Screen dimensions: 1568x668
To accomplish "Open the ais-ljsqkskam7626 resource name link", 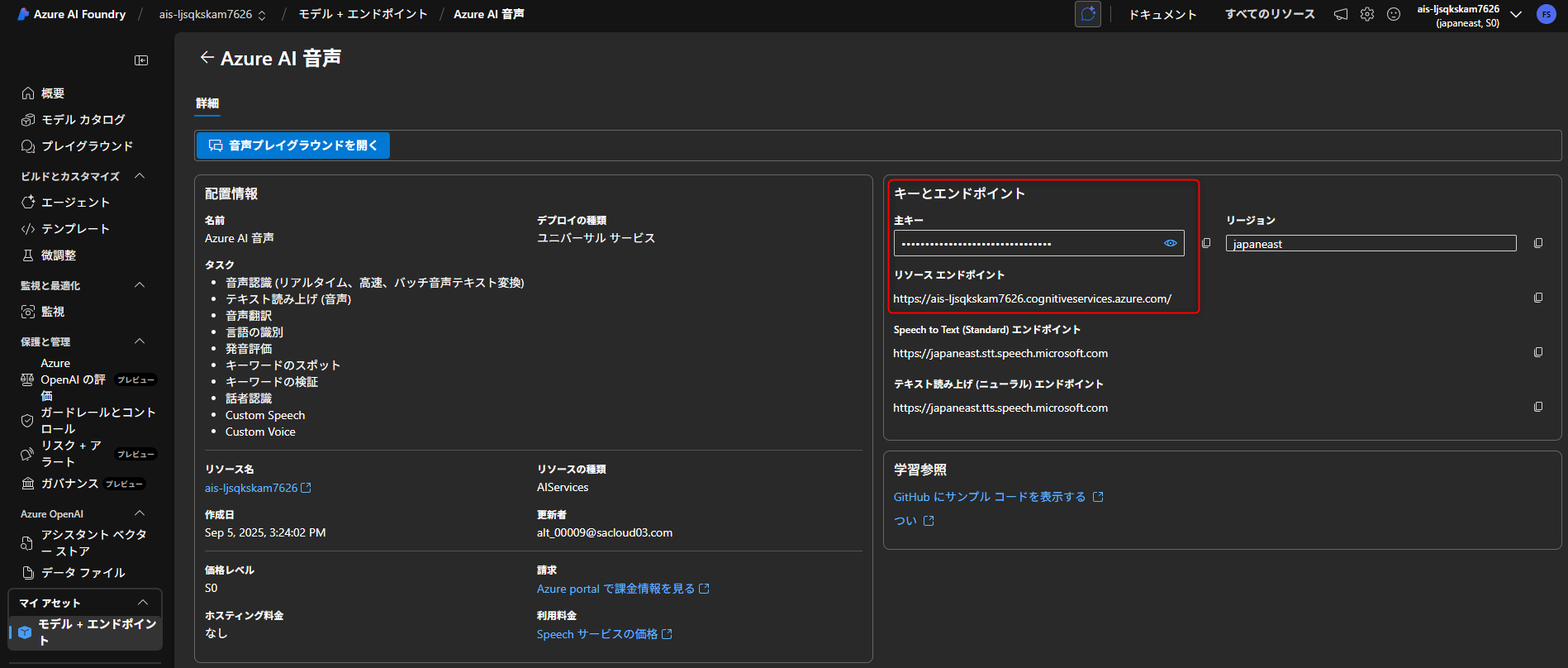I will point(258,488).
